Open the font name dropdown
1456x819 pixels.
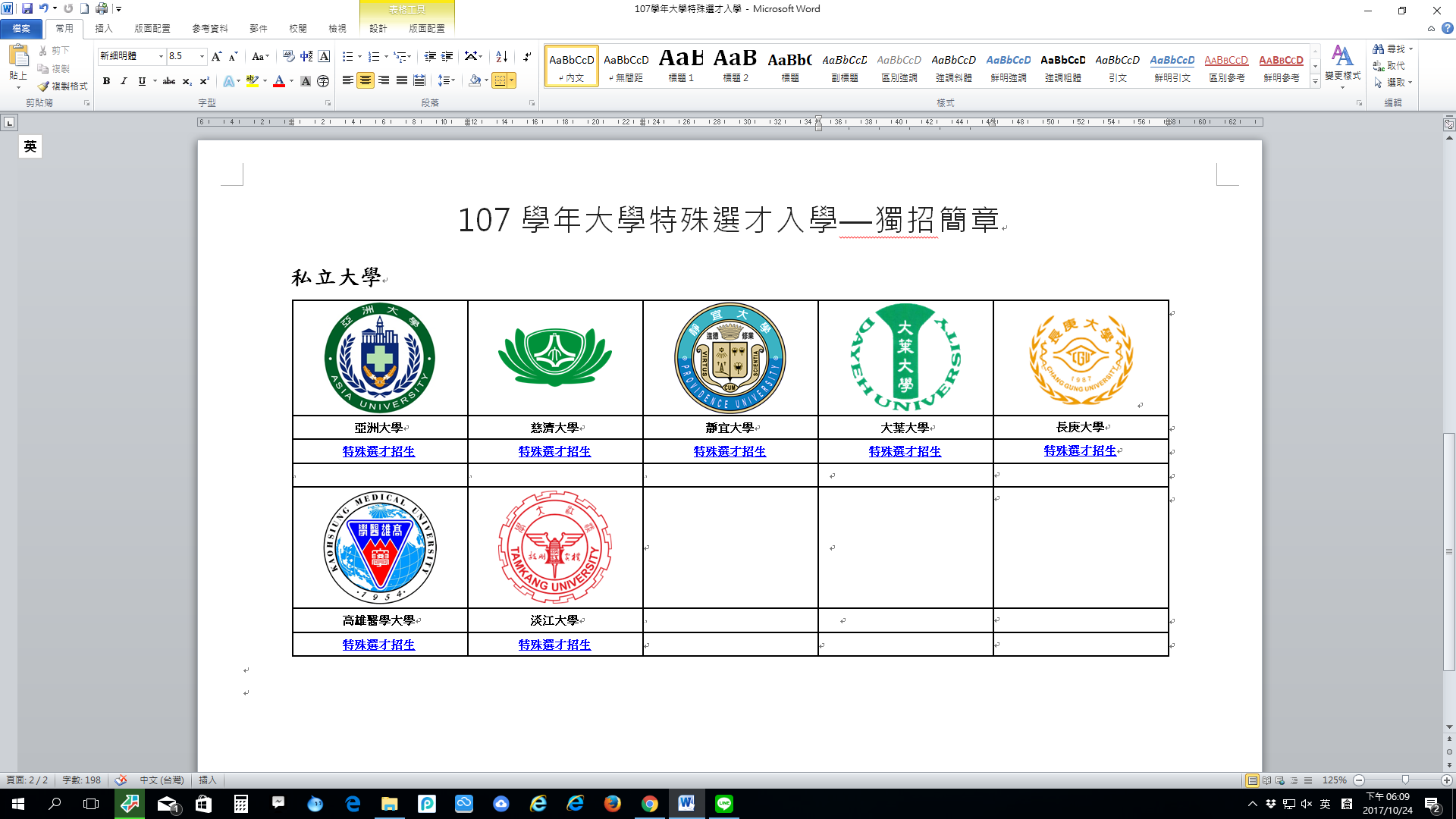[x=161, y=56]
